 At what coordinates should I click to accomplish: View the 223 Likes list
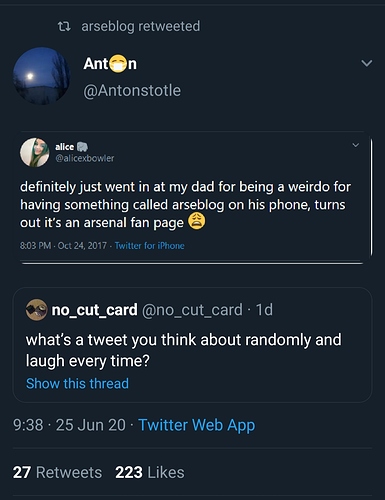pyautogui.click(x=150, y=472)
